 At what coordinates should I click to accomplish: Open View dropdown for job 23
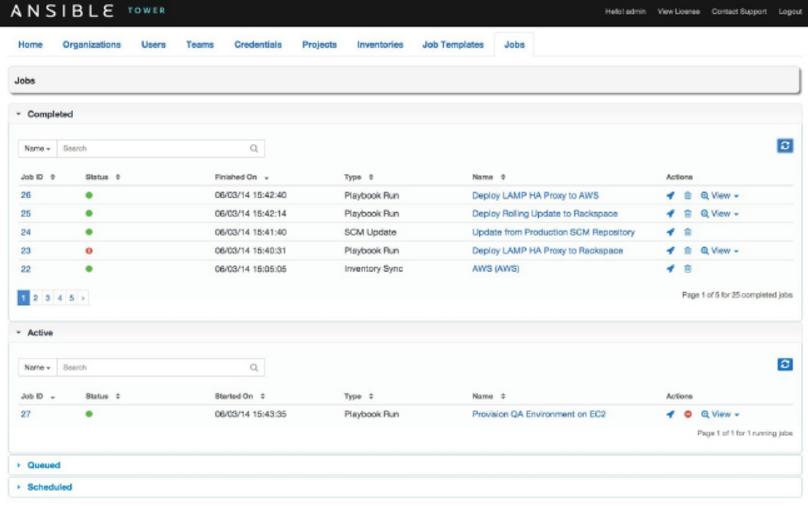(719, 250)
